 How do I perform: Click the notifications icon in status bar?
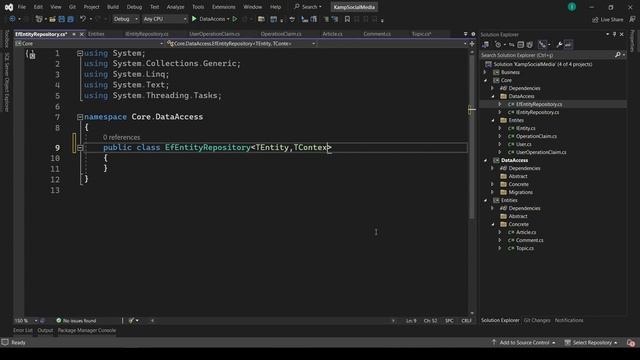tap(631, 342)
